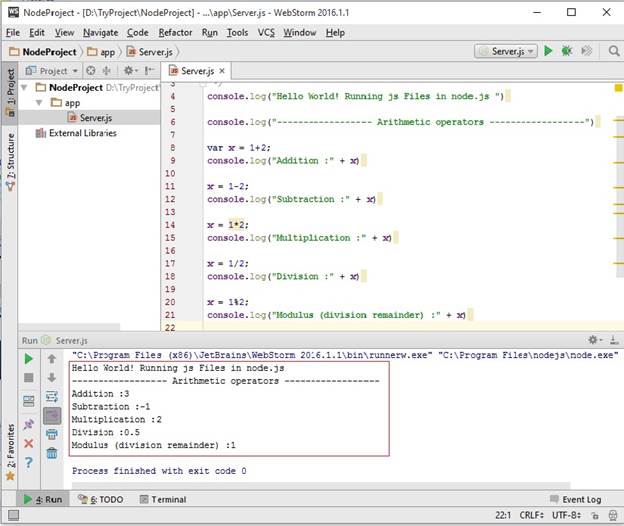Collapse the app folder in project tree

coord(40,103)
